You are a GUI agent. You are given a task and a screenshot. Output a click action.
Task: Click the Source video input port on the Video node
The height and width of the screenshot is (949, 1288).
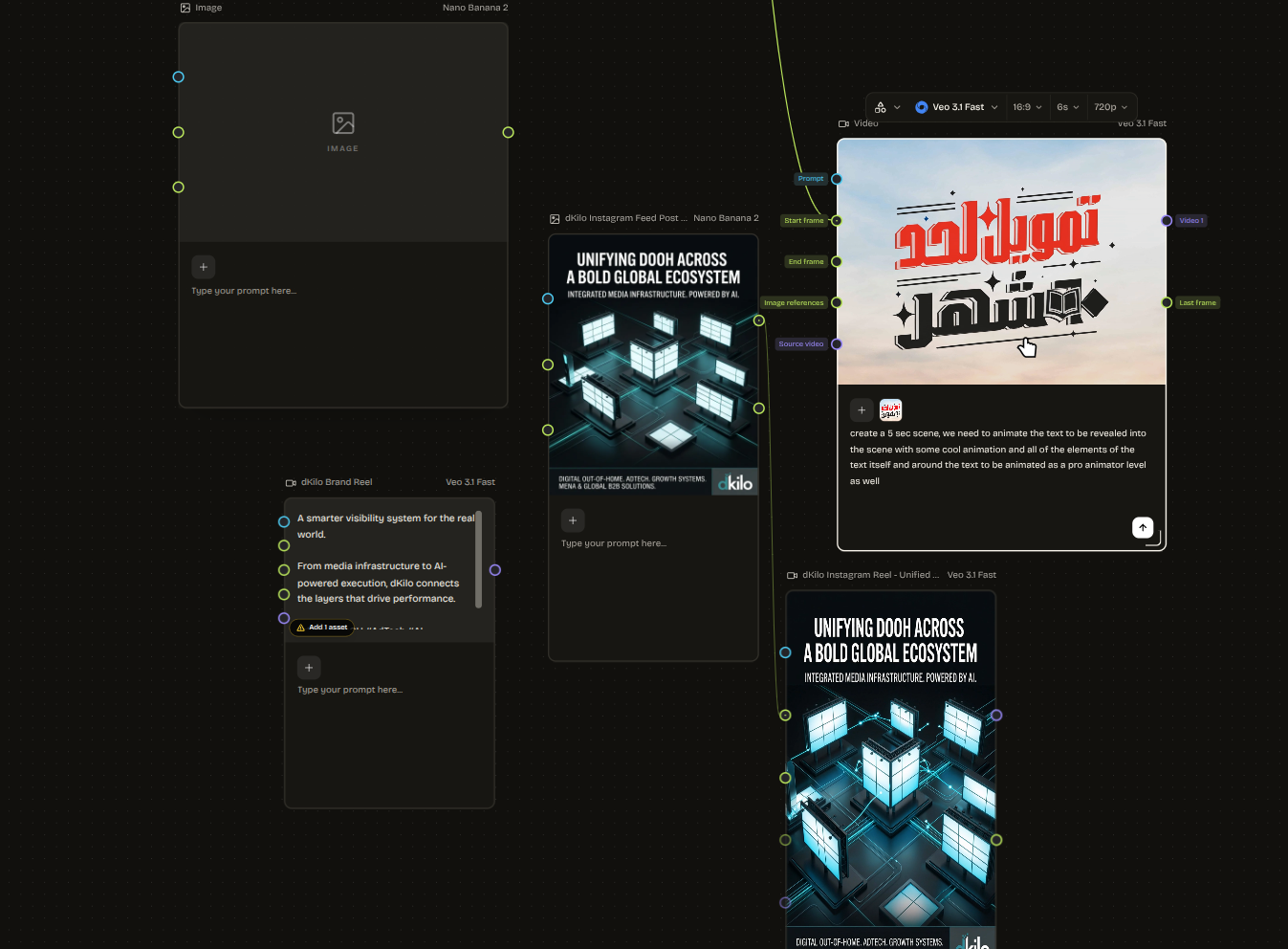click(x=837, y=344)
